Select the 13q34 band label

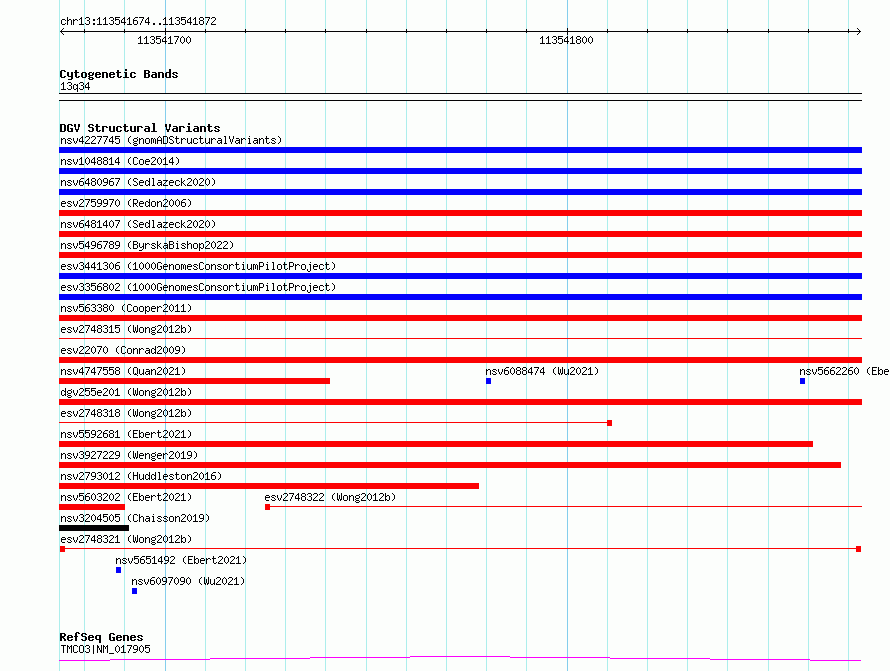click(75, 86)
